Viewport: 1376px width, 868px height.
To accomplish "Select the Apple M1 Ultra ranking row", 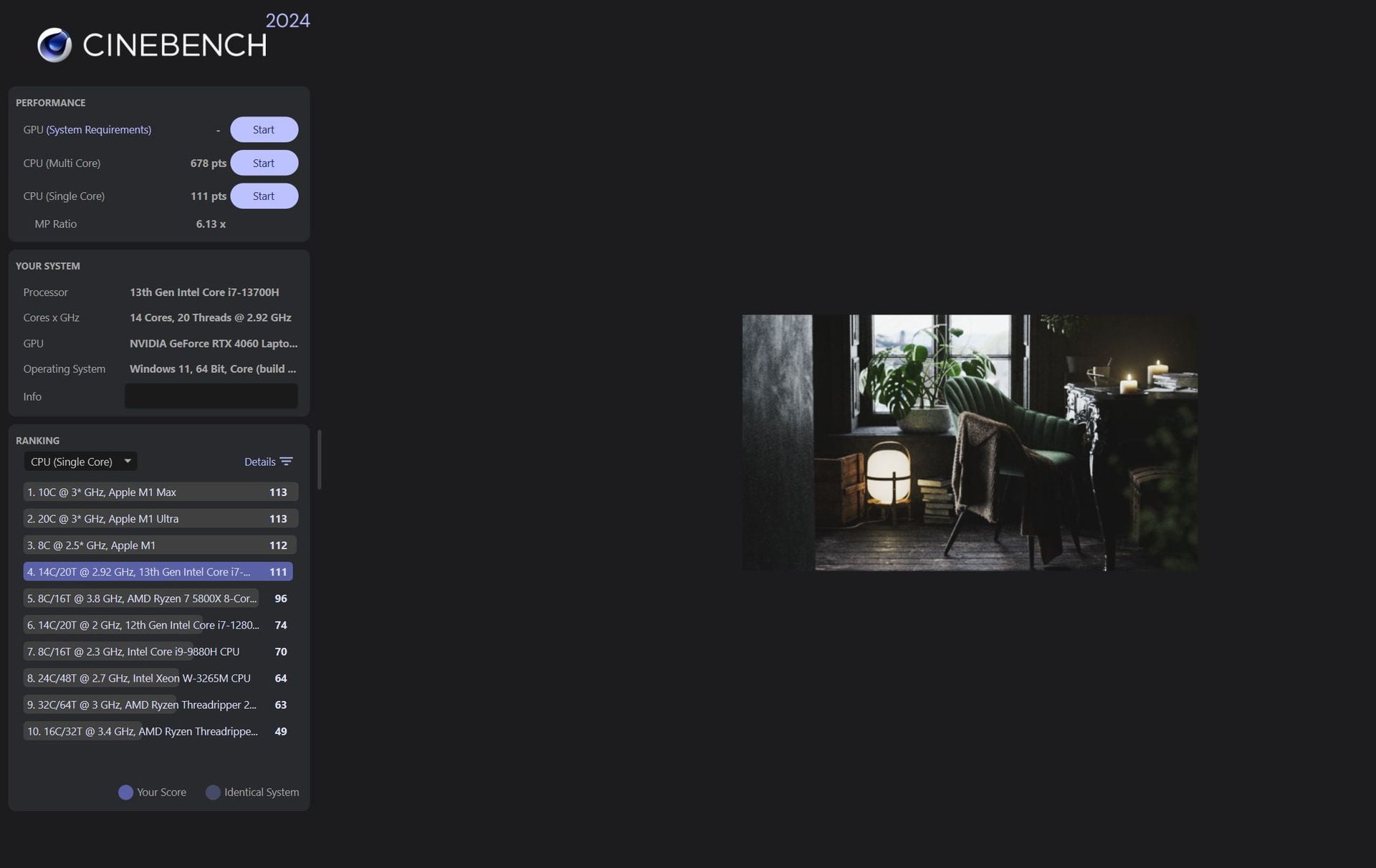I will [161, 518].
